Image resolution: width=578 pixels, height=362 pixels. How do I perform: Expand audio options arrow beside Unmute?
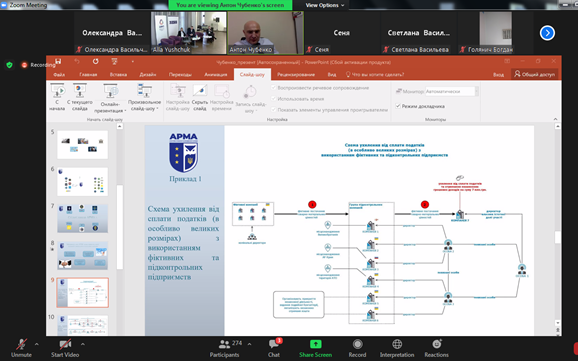pyautogui.click(x=36, y=344)
